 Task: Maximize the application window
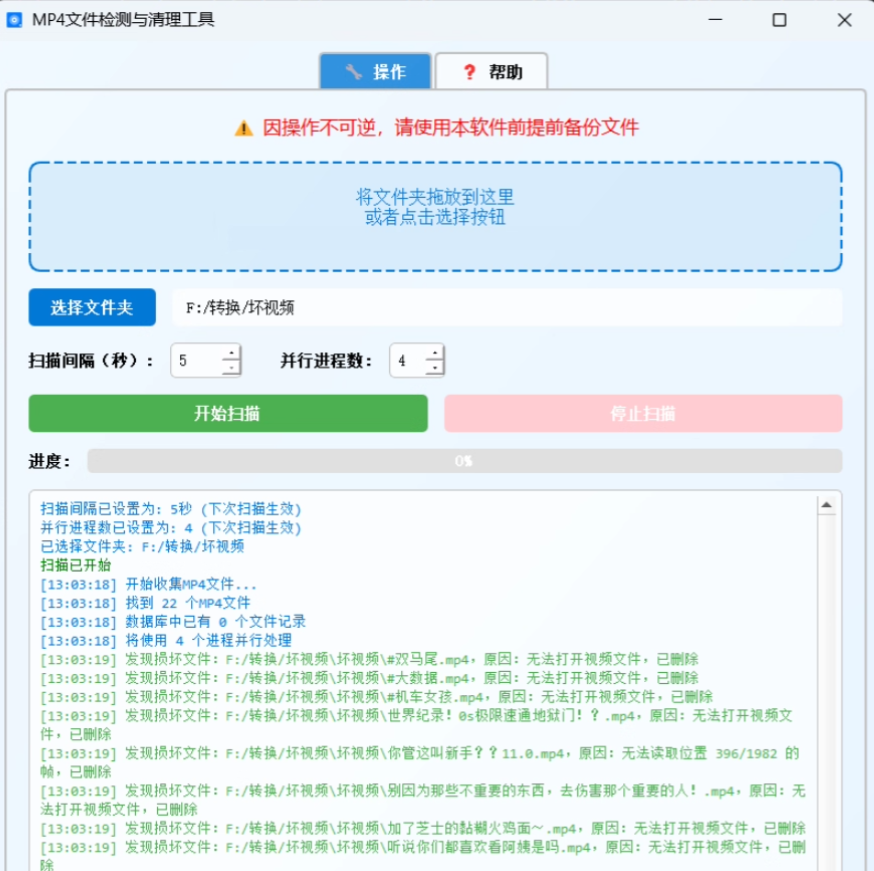click(779, 20)
